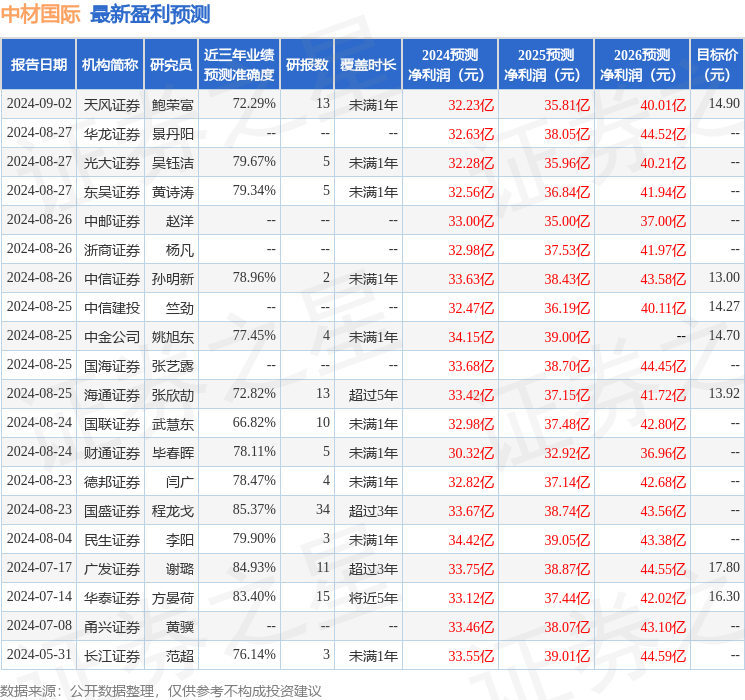
Task: Click the 报告日期 column header
Action: [x=38, y=65]
